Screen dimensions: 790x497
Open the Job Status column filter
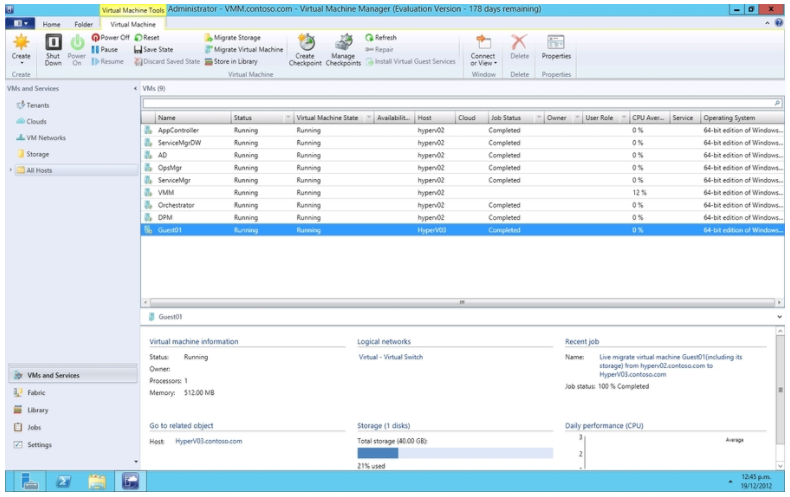tap(538, 118)
